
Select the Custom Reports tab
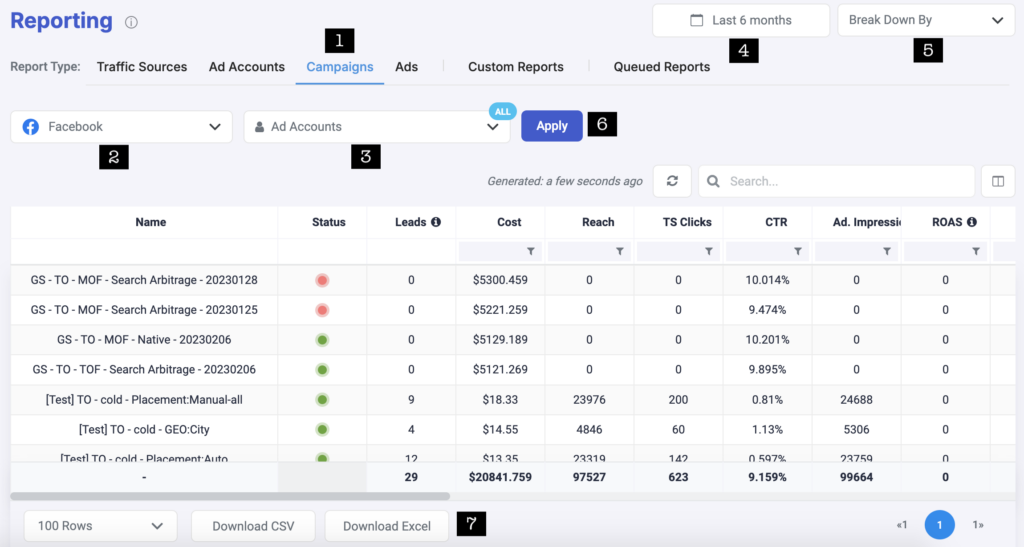point(515,67)
